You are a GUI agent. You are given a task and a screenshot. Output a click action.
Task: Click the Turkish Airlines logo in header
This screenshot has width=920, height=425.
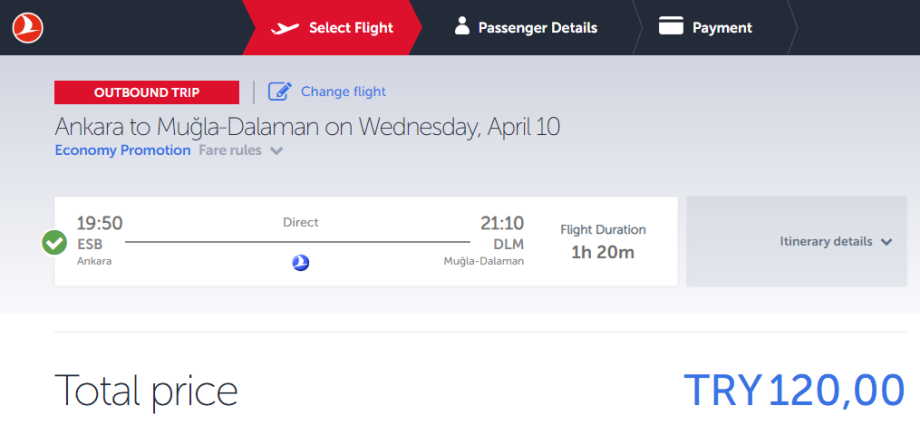[x=28, y=28]
